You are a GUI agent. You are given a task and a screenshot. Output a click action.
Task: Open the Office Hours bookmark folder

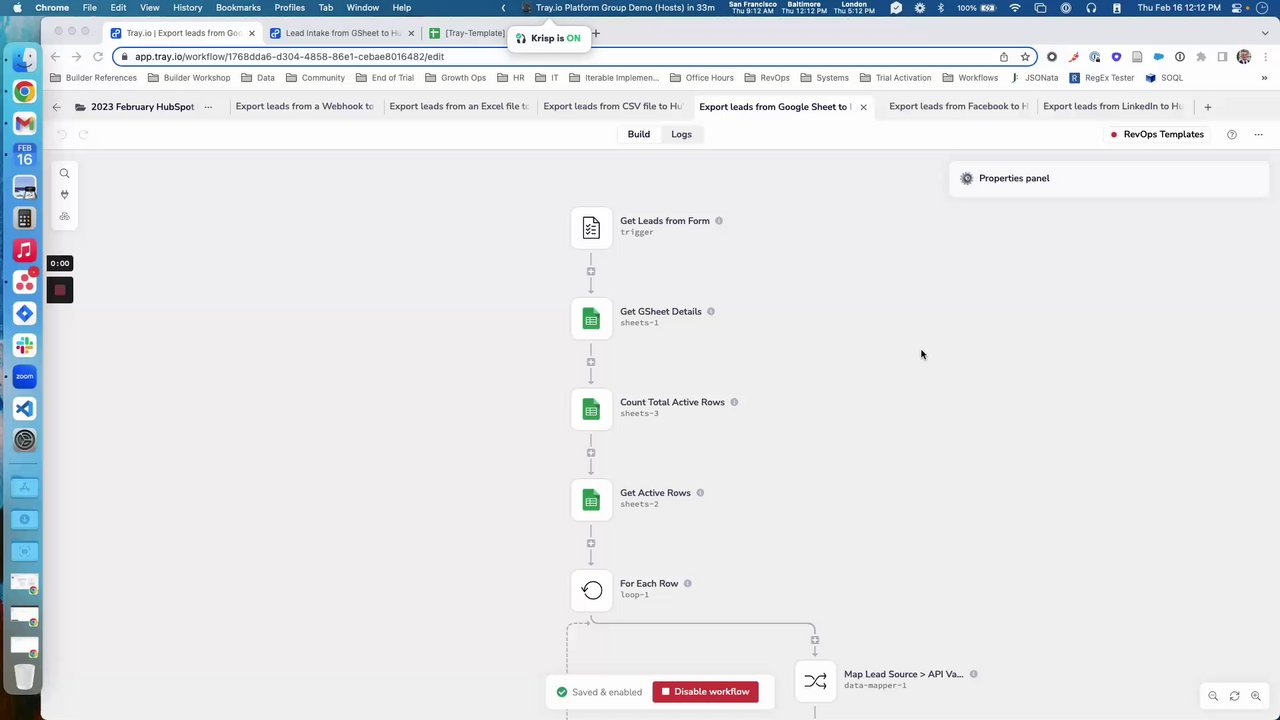point(701,78)
